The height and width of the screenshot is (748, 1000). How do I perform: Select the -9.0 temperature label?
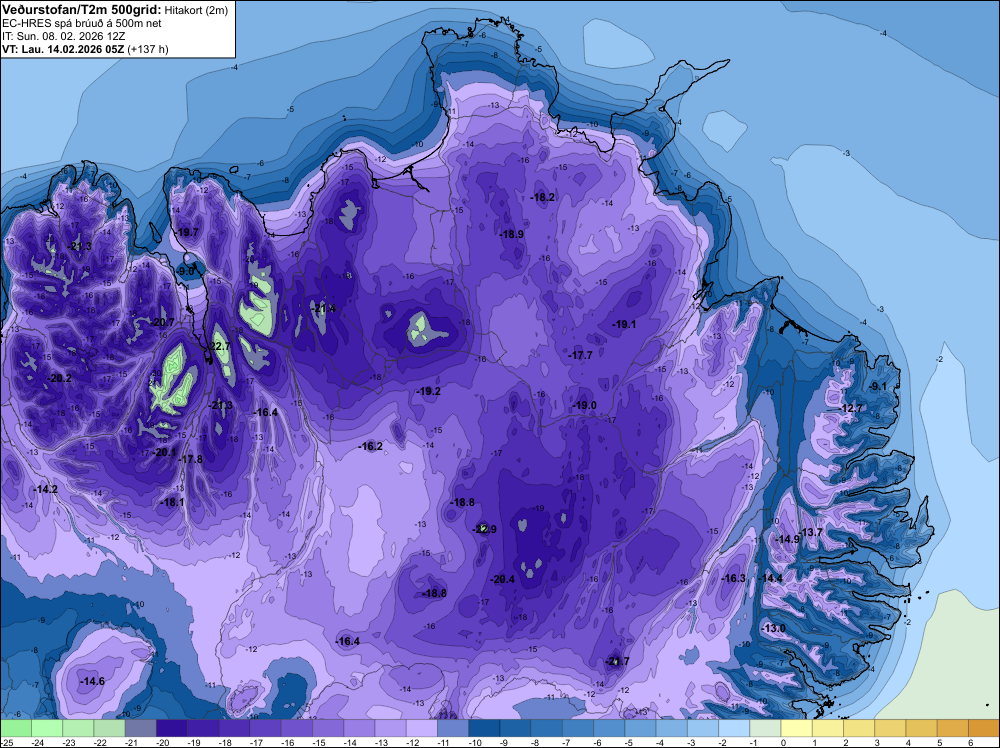pos(185,271)
